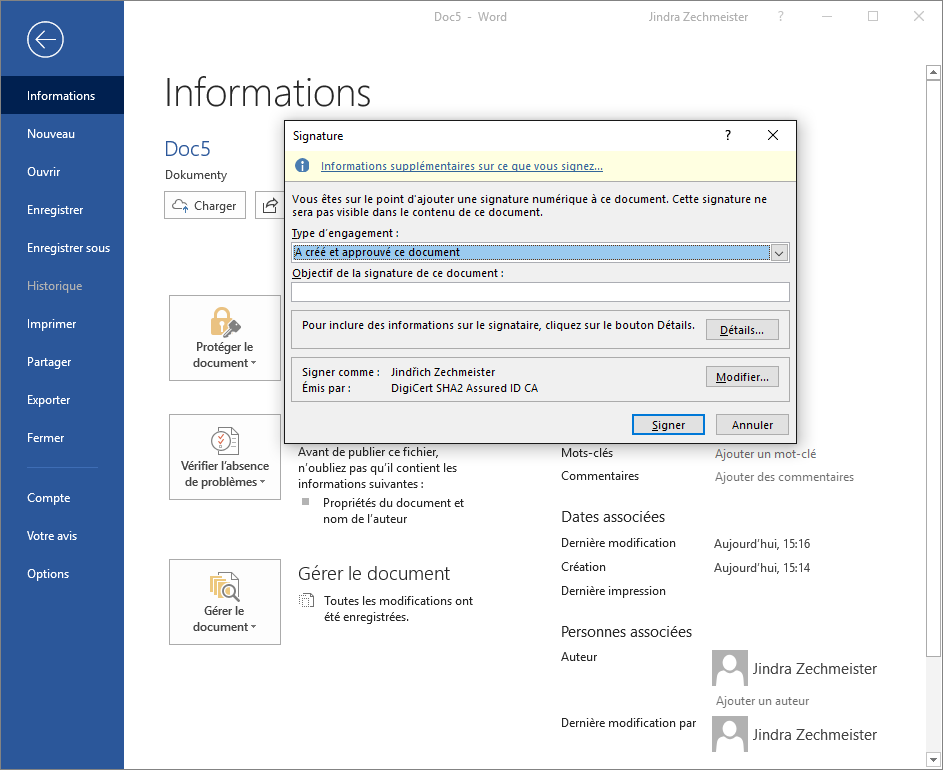Click the Objectif de la signature text field

[540, 292]
